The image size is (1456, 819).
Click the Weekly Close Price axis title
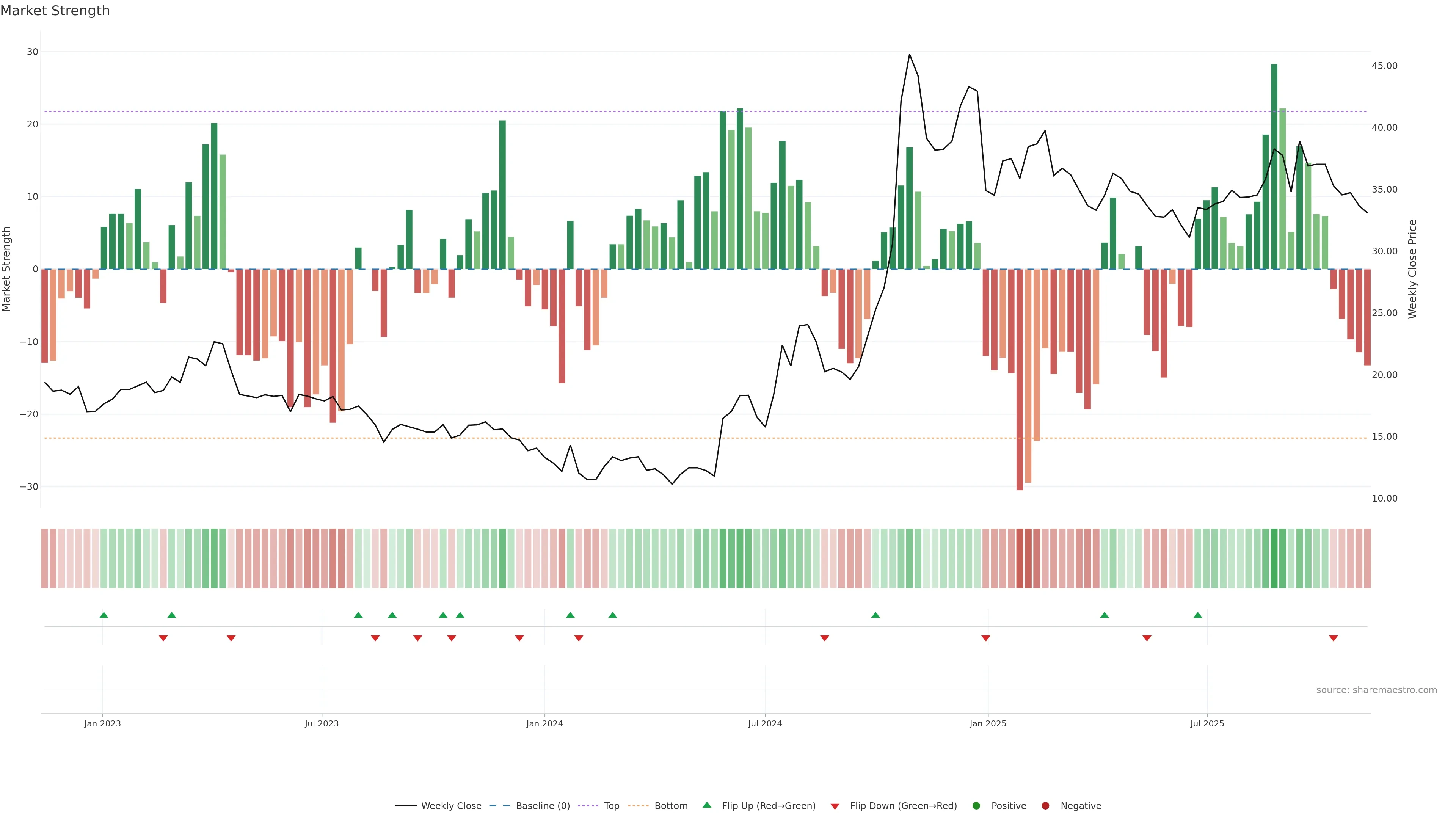(x=1412, y=269)
